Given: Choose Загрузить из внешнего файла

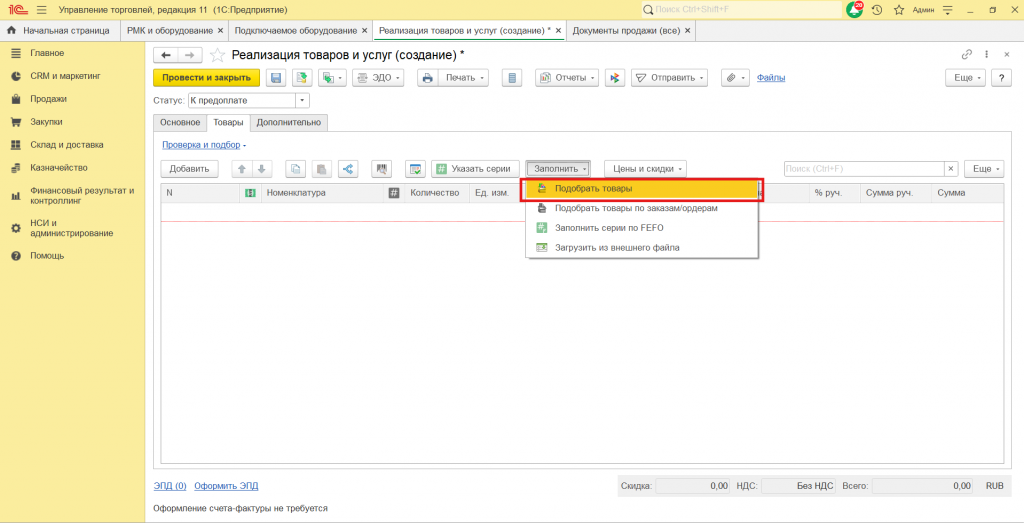Looking at the screenshot, I should [x=642, y=247].
